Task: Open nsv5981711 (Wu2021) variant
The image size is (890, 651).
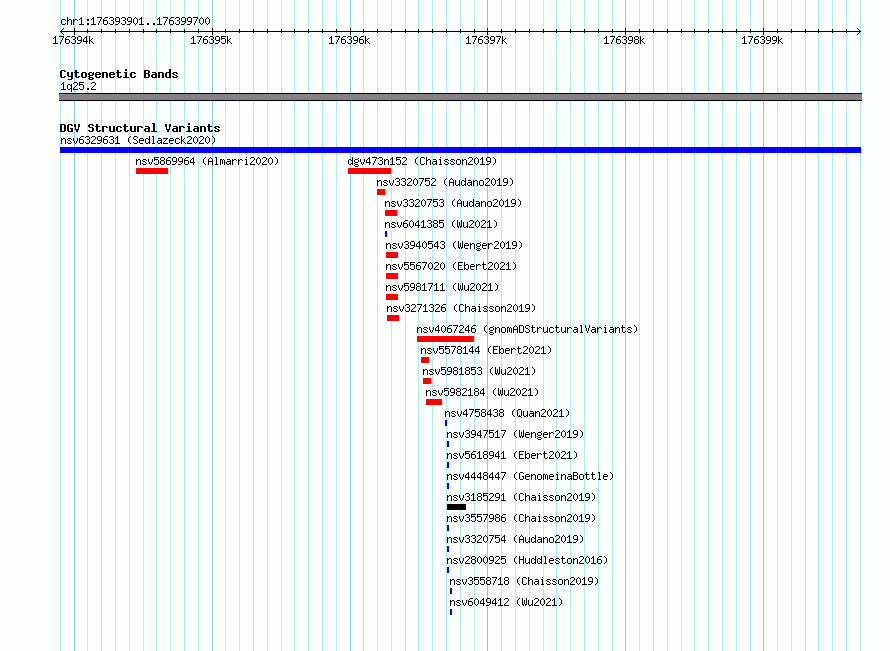Action: click(442, 287)
